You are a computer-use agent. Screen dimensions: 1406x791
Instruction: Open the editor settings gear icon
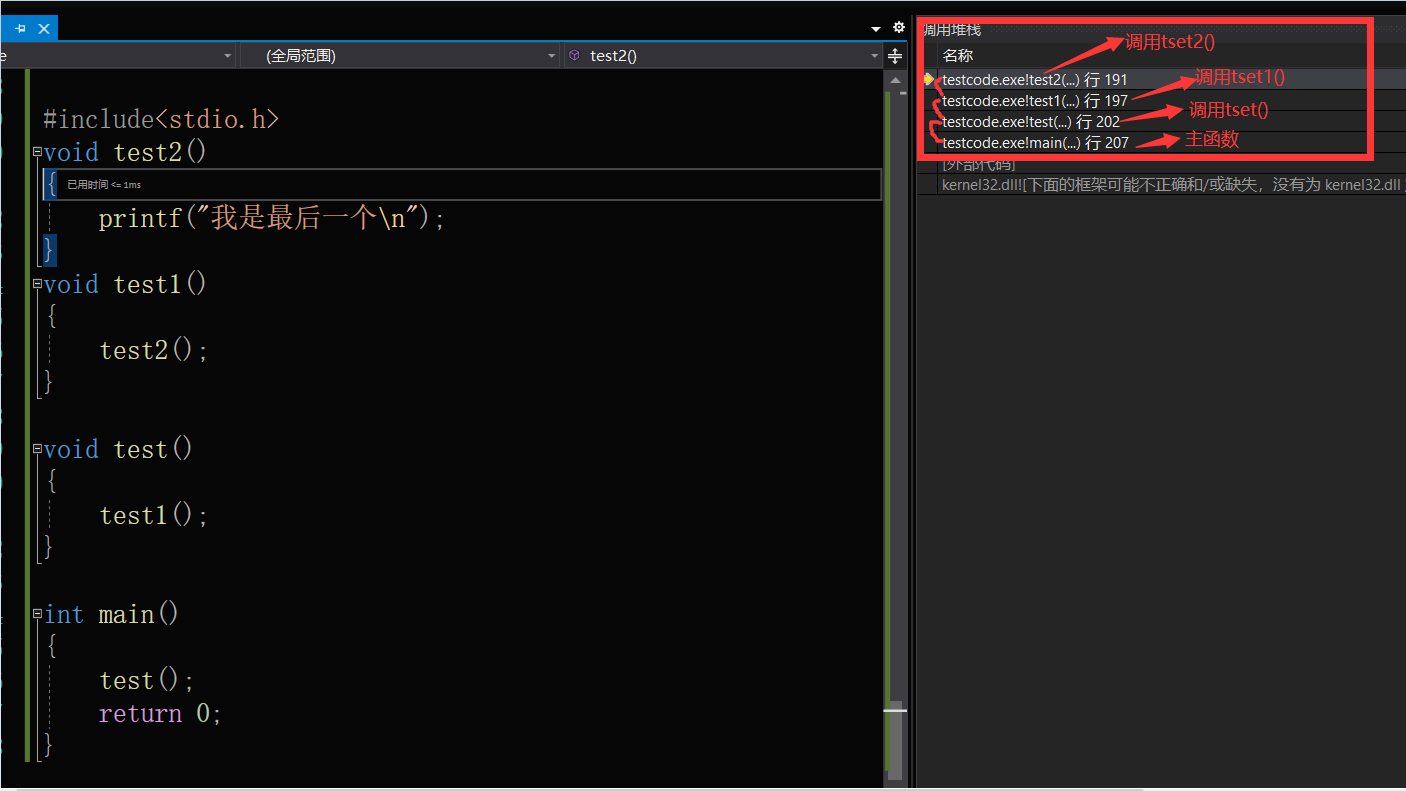coord(898,28)
